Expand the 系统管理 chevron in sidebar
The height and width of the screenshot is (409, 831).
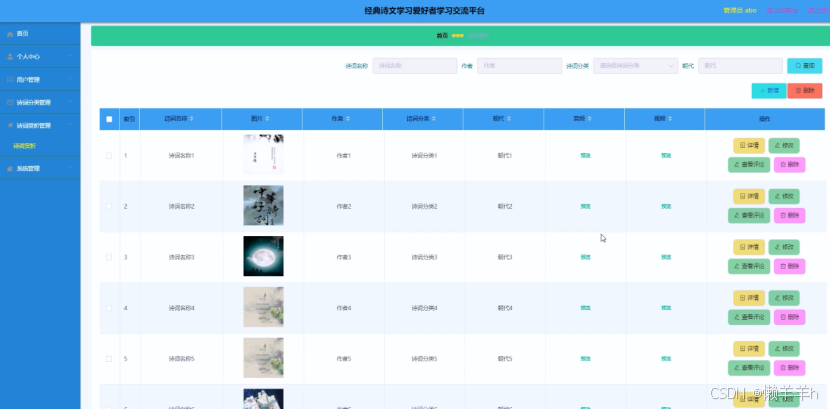(70, 168)
